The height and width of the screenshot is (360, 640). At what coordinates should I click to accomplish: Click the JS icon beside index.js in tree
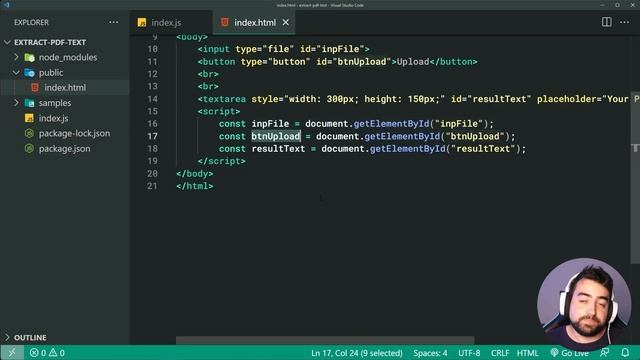(x=29, y=118)
